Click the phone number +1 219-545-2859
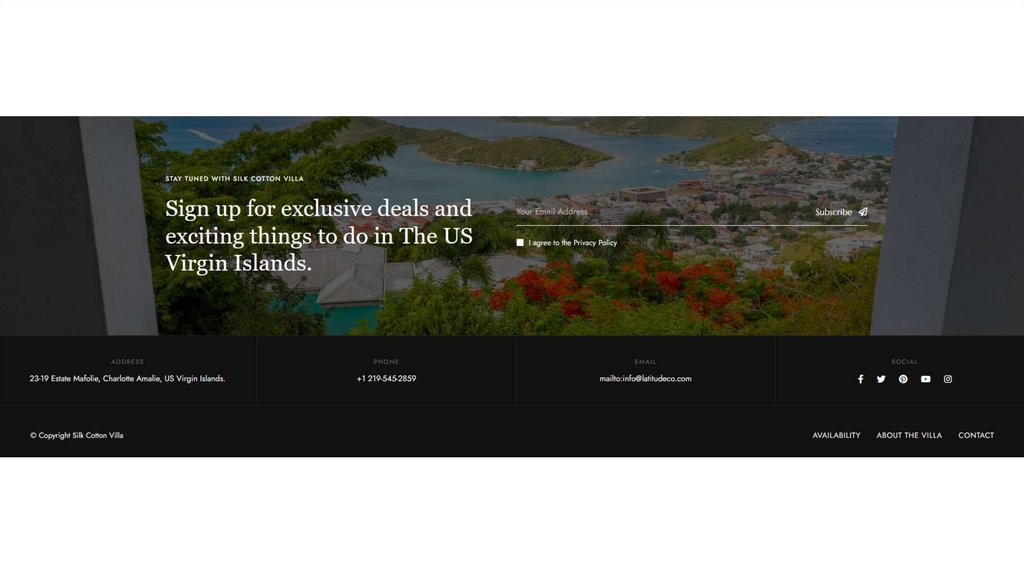 point(386,378)
